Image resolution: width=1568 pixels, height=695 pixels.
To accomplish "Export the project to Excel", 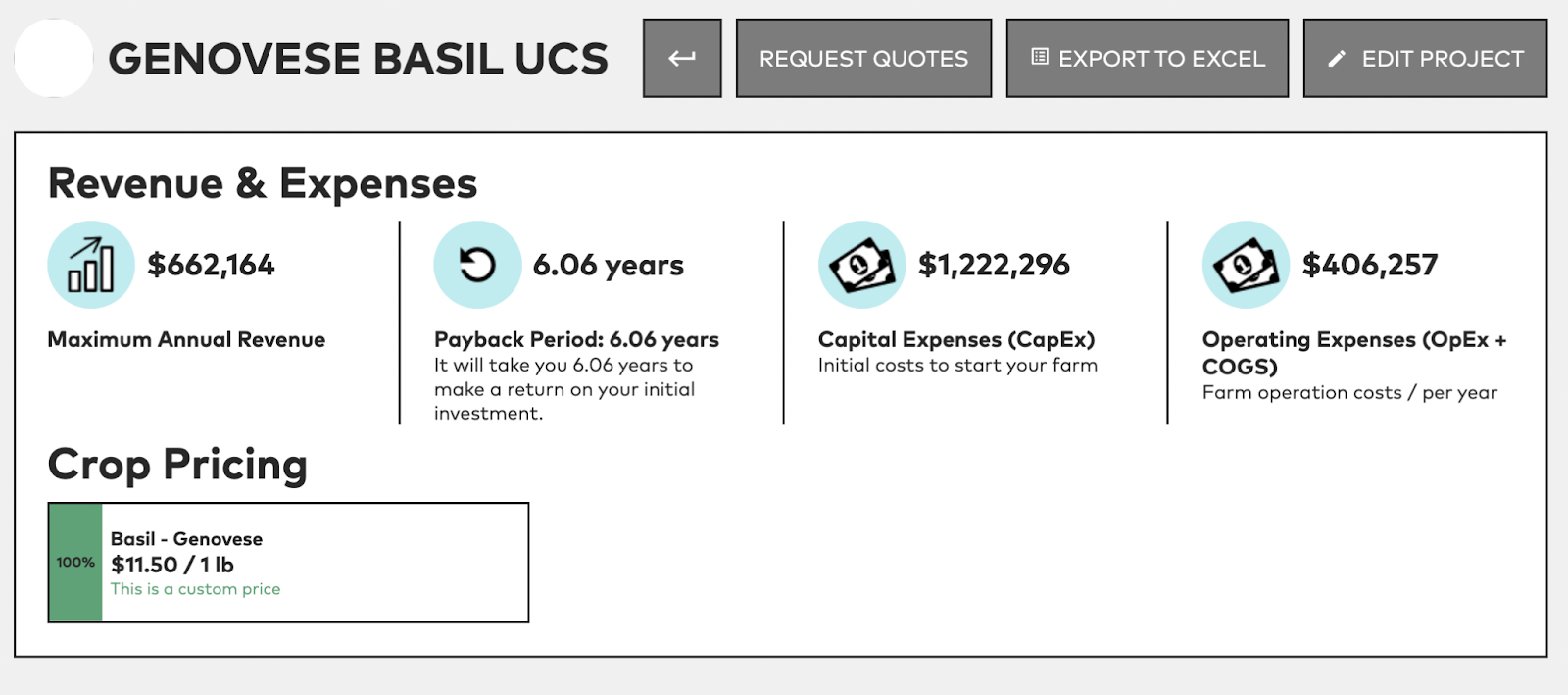I will (1148, 58).
